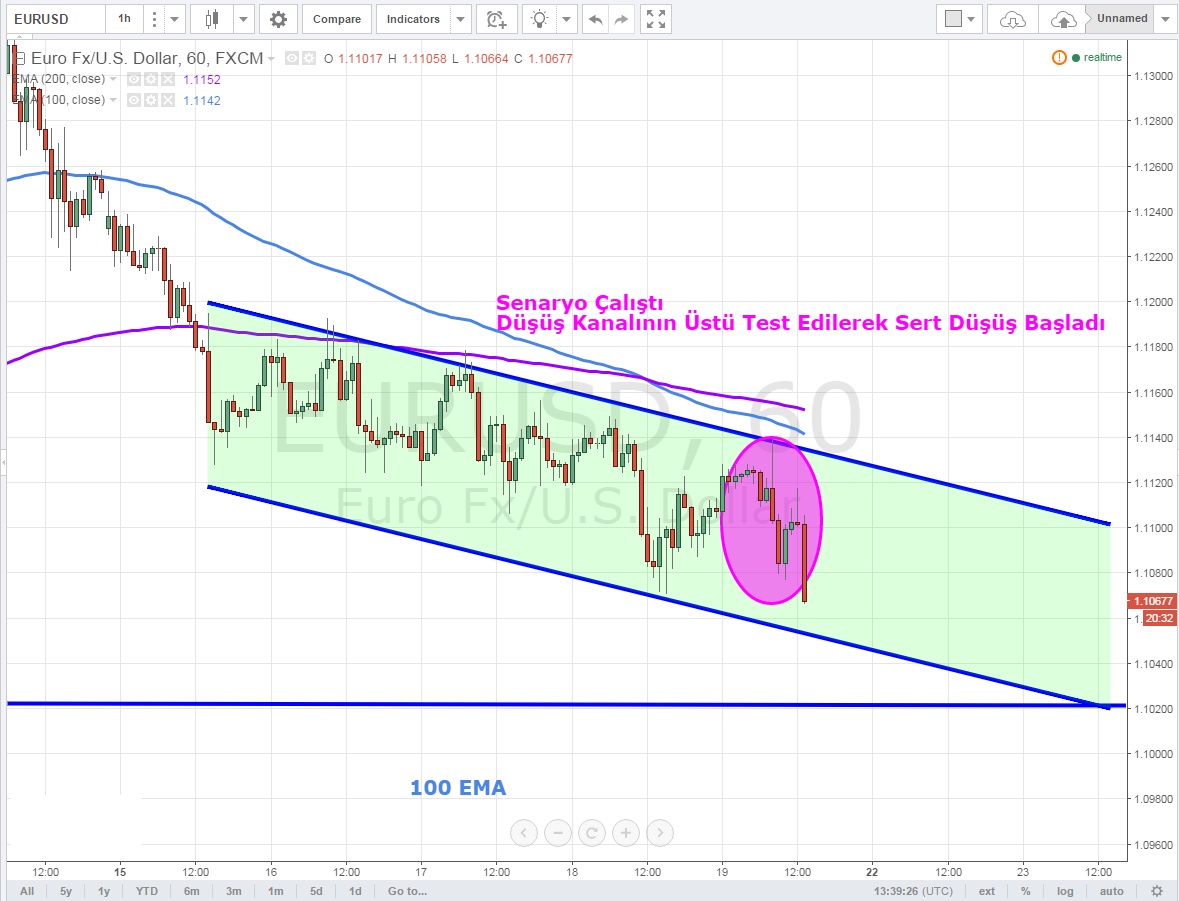Open chart properties gear in top toolbar

point(277,19)
